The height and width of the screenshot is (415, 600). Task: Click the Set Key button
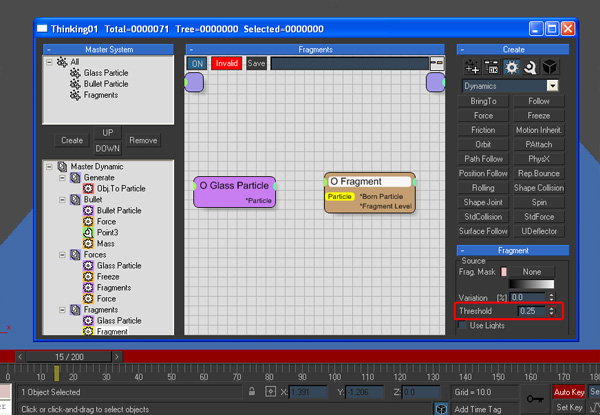point(569,407)
